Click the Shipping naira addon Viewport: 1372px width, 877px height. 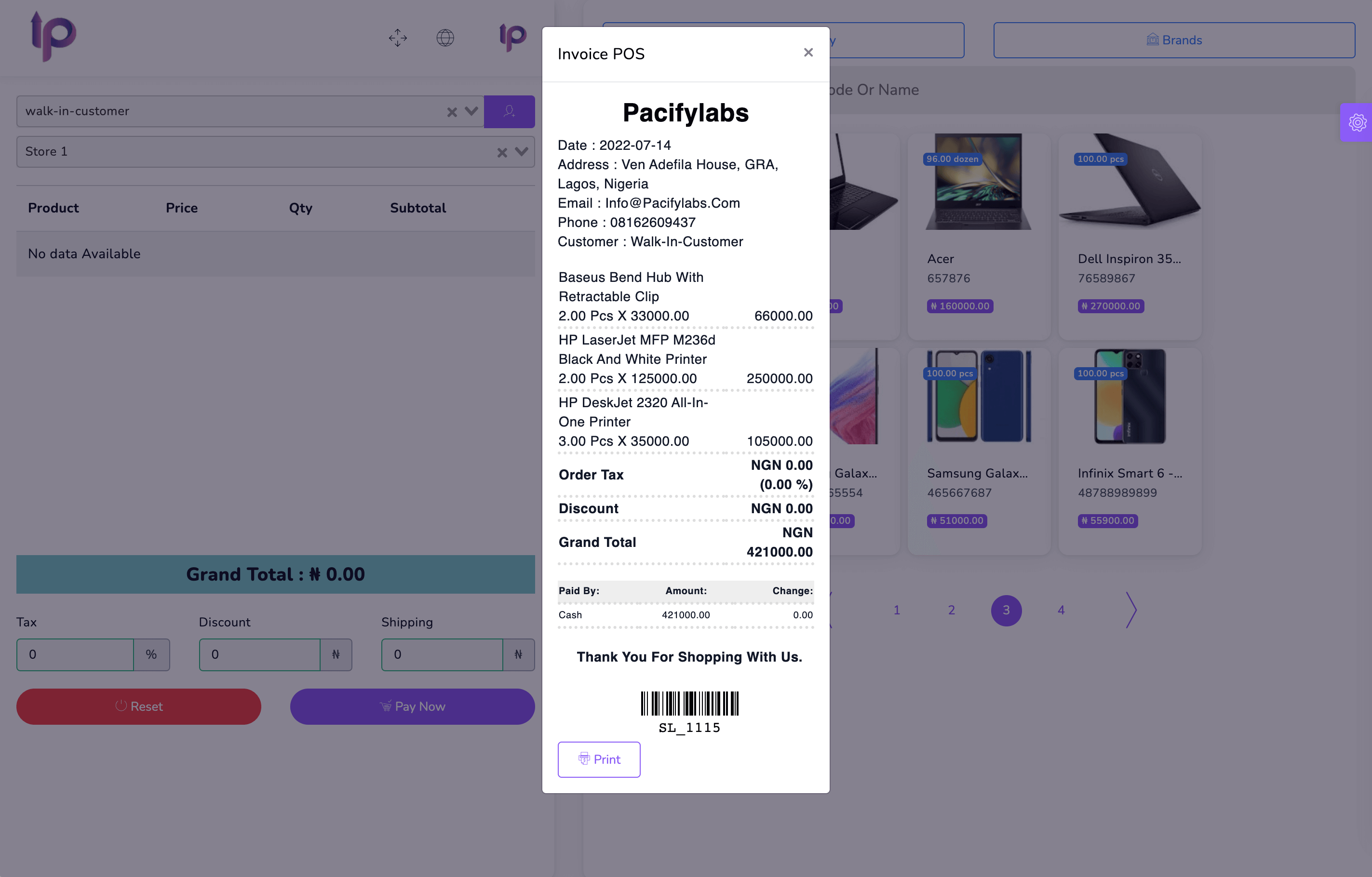[519, 654]
